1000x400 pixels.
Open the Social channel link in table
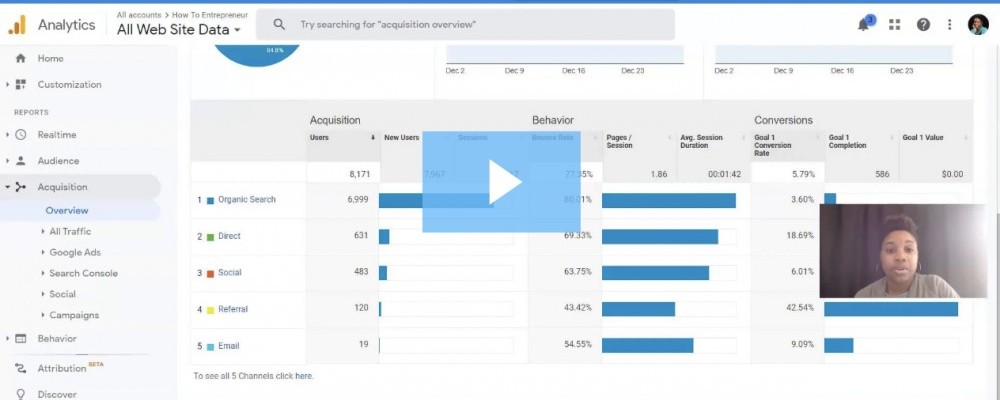click(x=230, y=272)
